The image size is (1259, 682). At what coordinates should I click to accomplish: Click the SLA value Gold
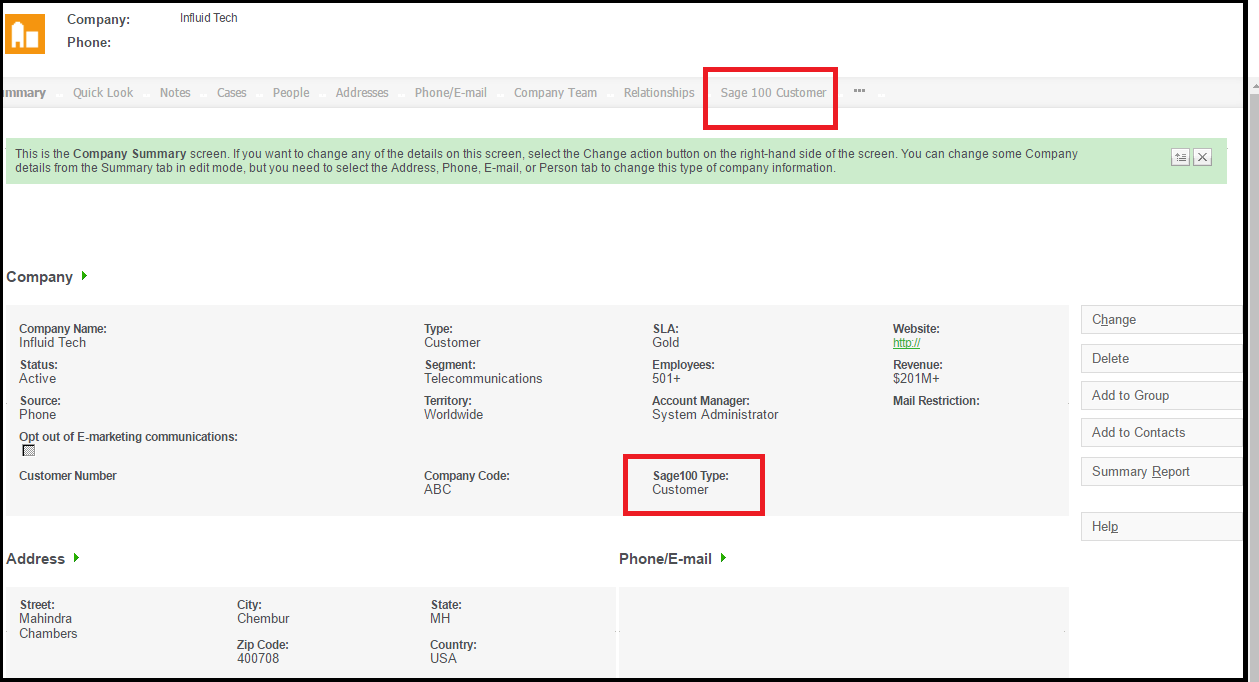665,343
